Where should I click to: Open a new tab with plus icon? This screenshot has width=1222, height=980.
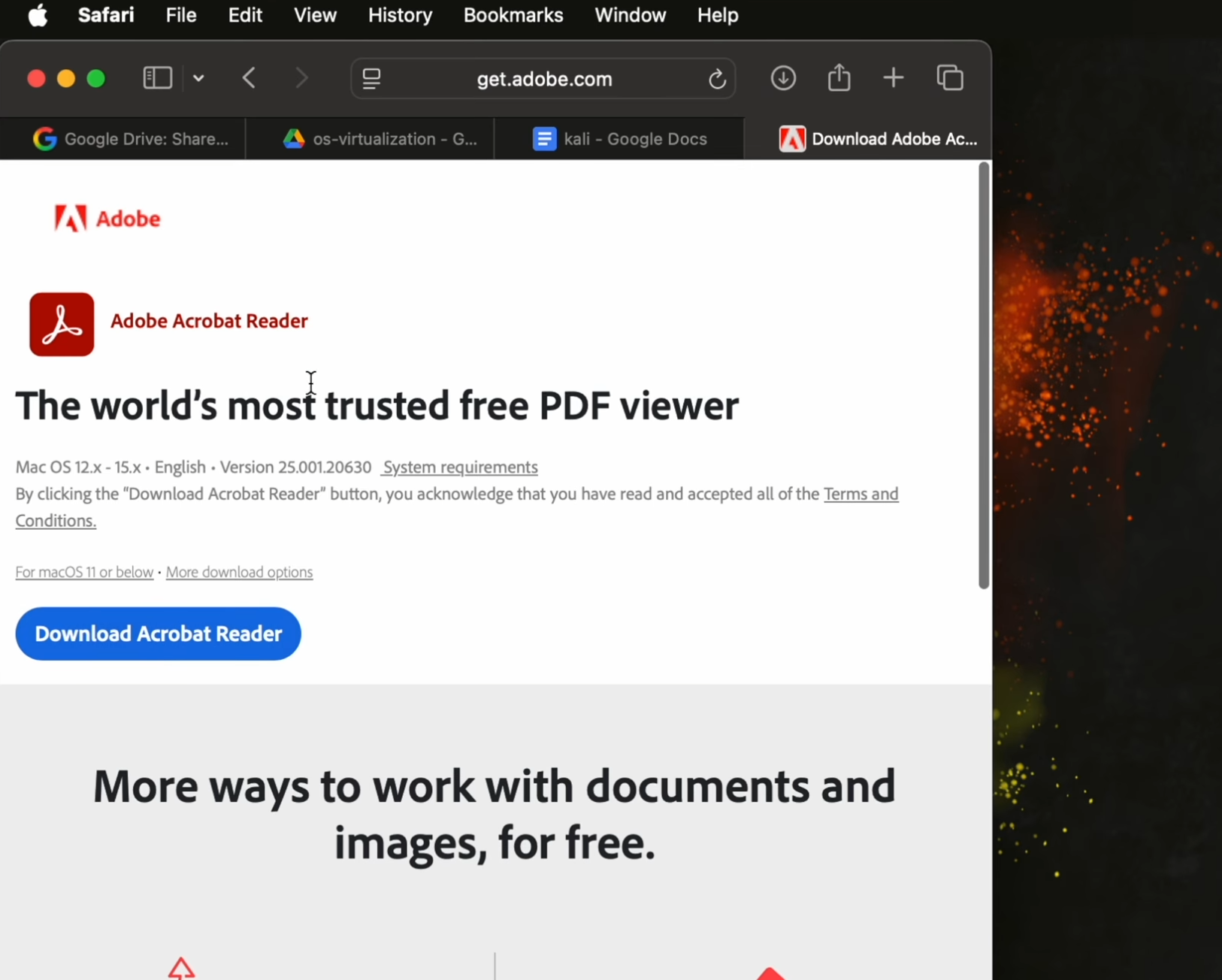[894, 77]
